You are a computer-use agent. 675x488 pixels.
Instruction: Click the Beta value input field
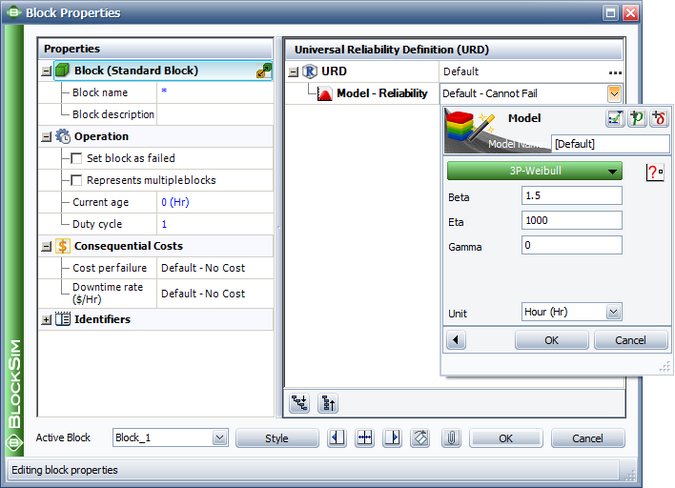[571, 195]
